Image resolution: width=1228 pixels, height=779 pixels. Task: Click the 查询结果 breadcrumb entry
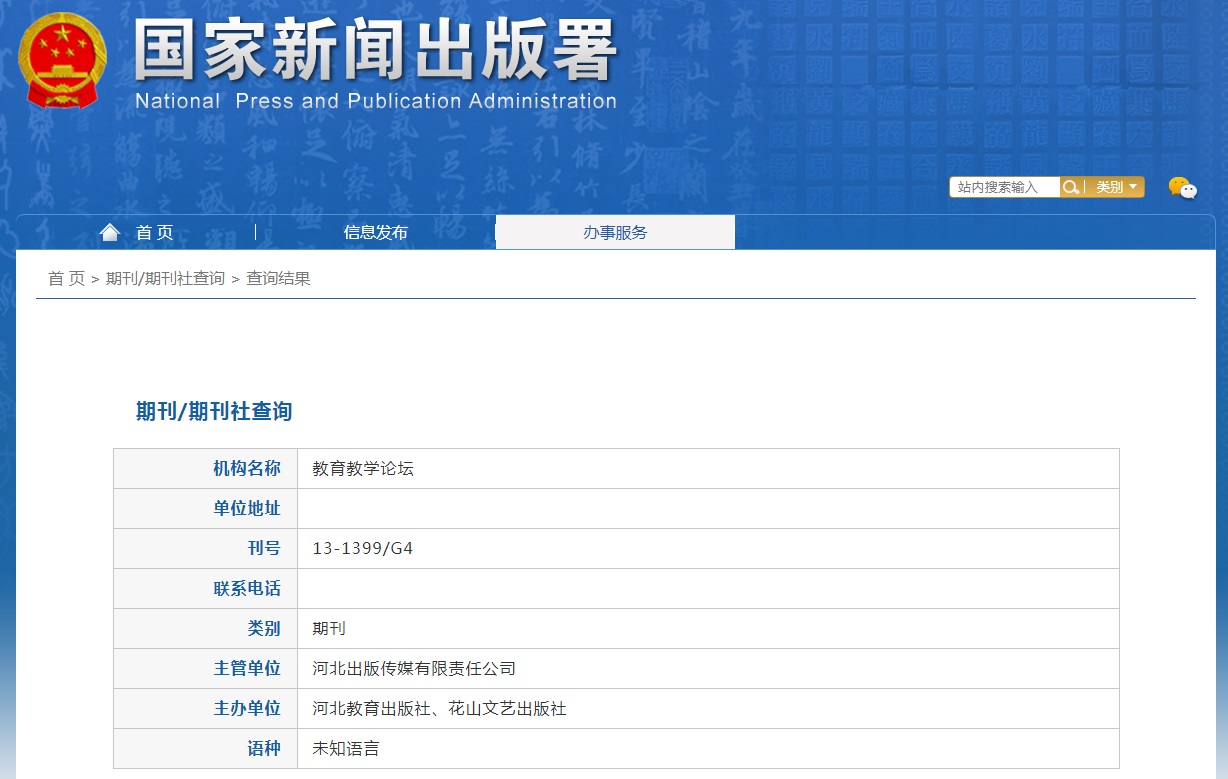[277, 278]
